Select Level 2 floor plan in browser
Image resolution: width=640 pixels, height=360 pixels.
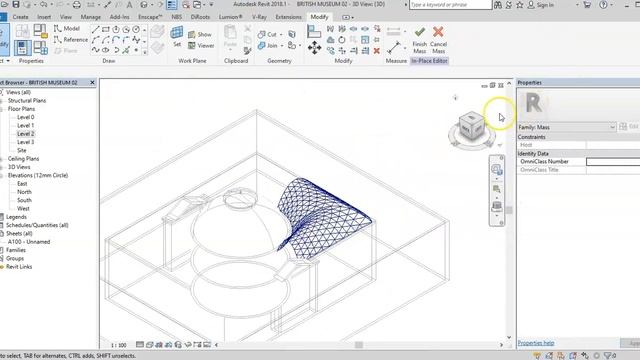pos(26,133)
